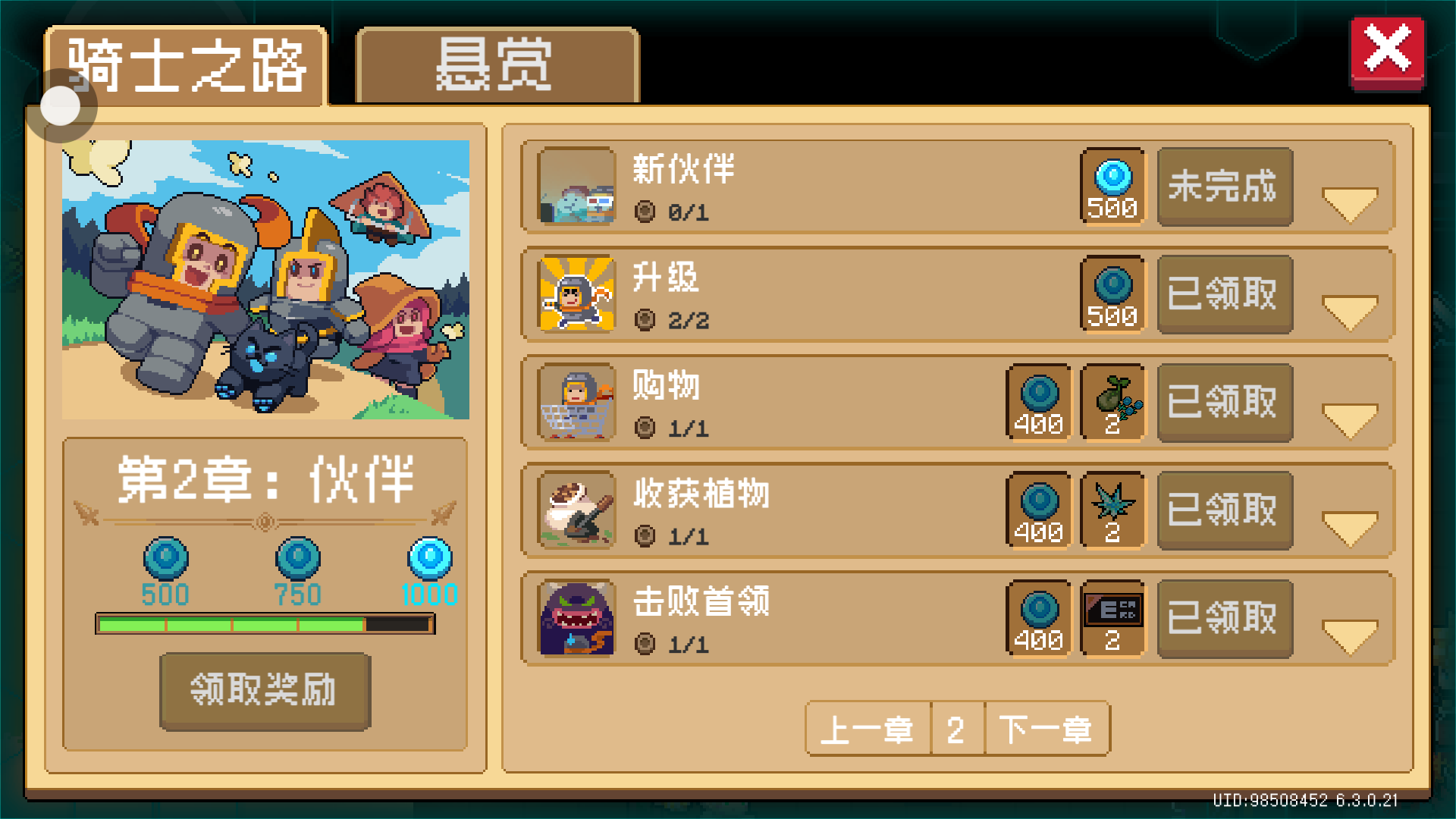Click the 领取奖励 claim reward button

(265, 691)
